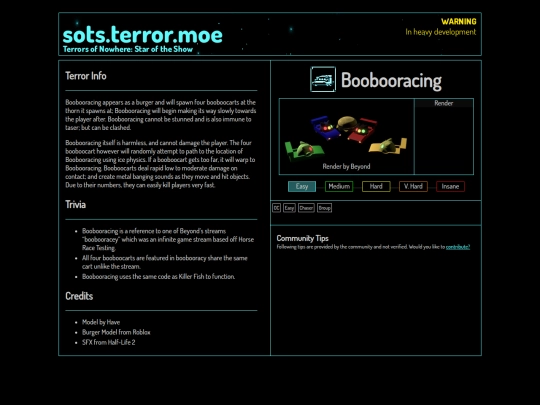Switch to the Render tab

444,103
